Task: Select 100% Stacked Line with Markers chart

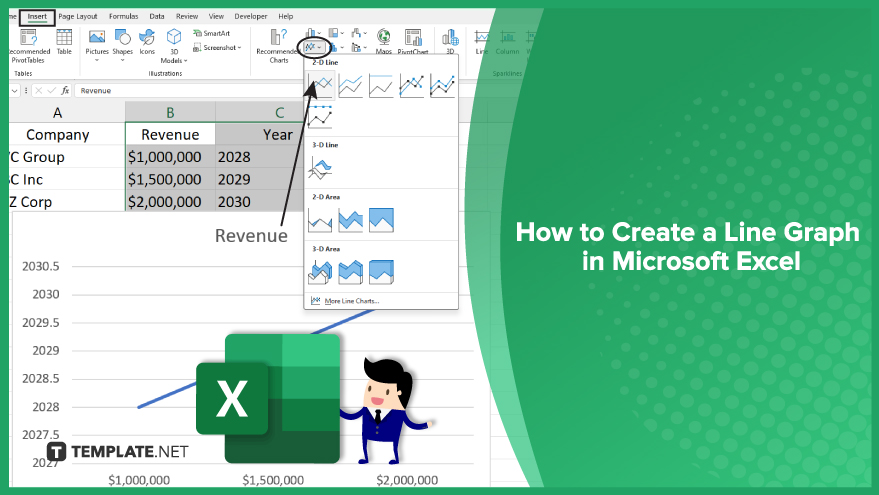Action: 321,116
